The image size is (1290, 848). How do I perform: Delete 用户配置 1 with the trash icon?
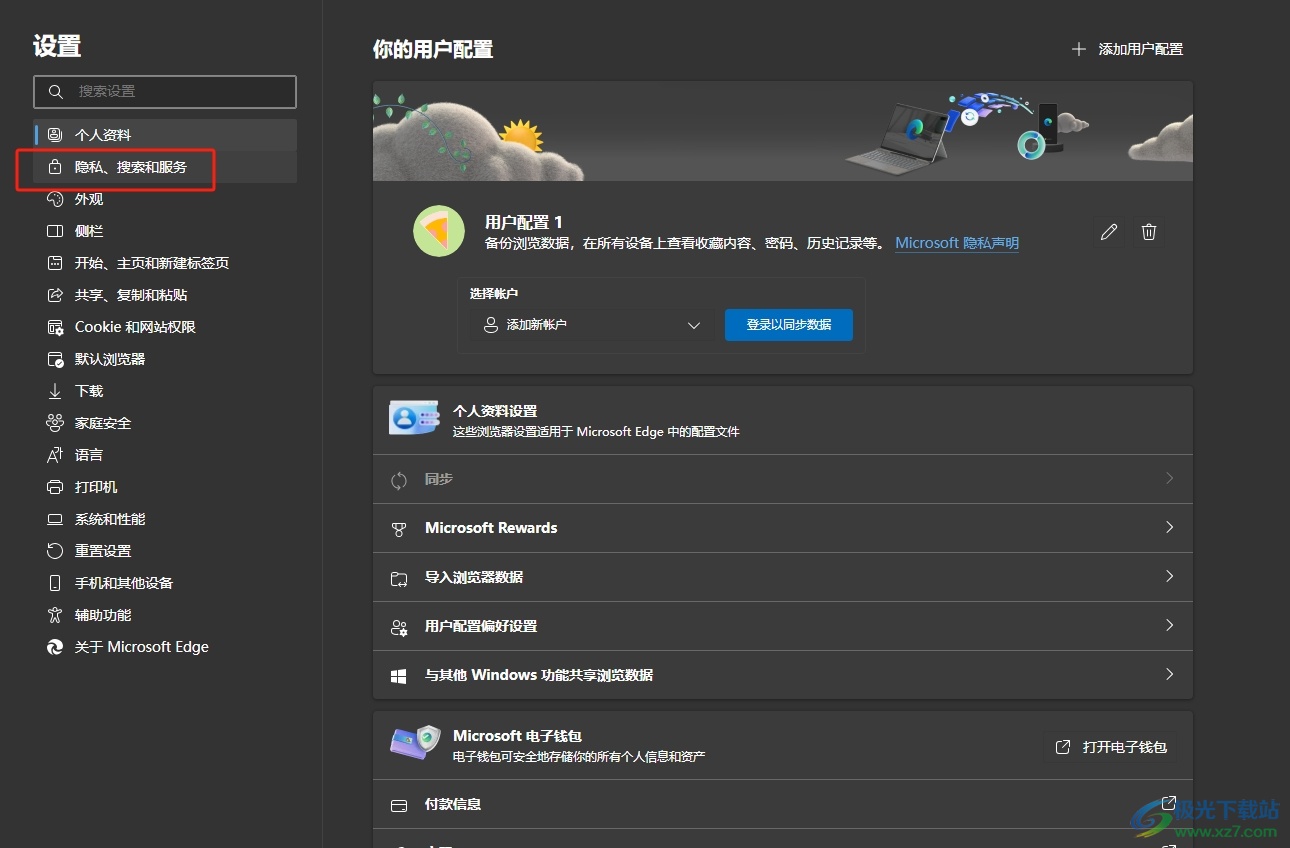1149,232
